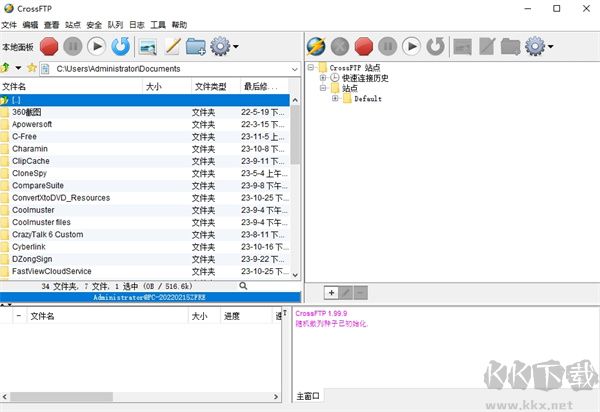This screenshot has height=412, width=600.
Task: Click the red stop button in local panel
Action: (x=49, y=46)
